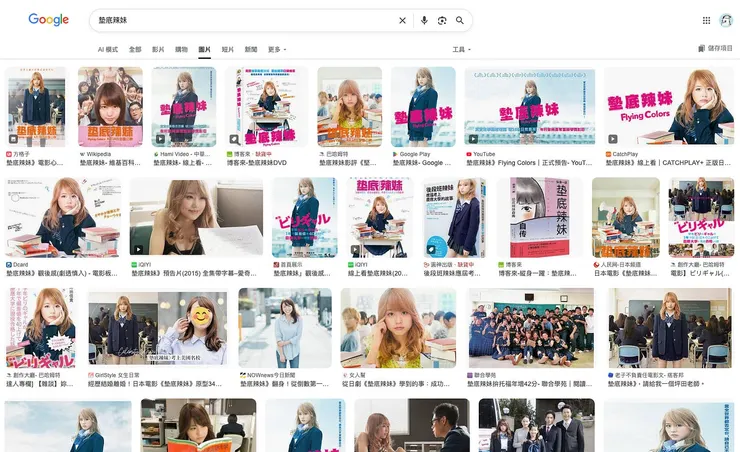Submit search with the magnifier icon
The image size is (740, 452).
click(x=460, y=20)
